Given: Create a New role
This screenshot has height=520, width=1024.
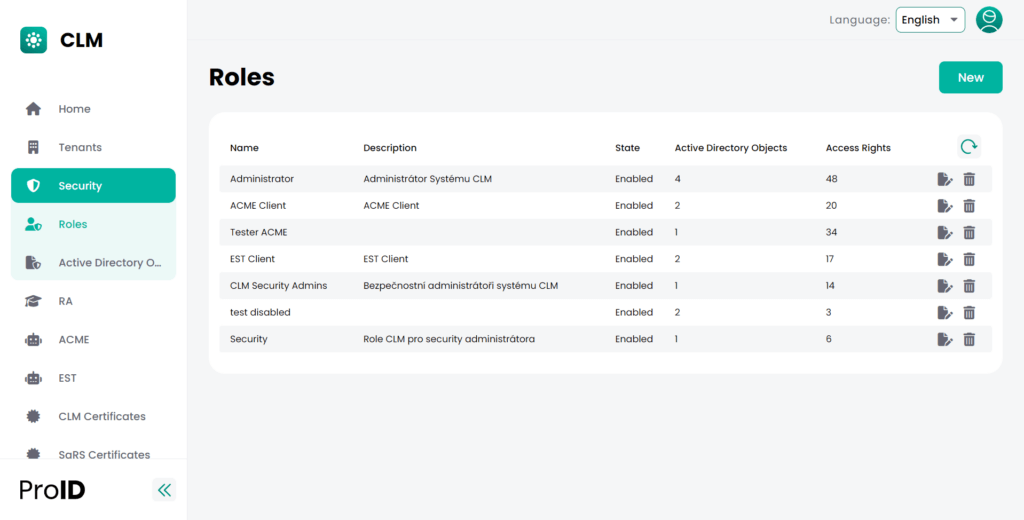Looking at the screenshot, I should [970, 77].
